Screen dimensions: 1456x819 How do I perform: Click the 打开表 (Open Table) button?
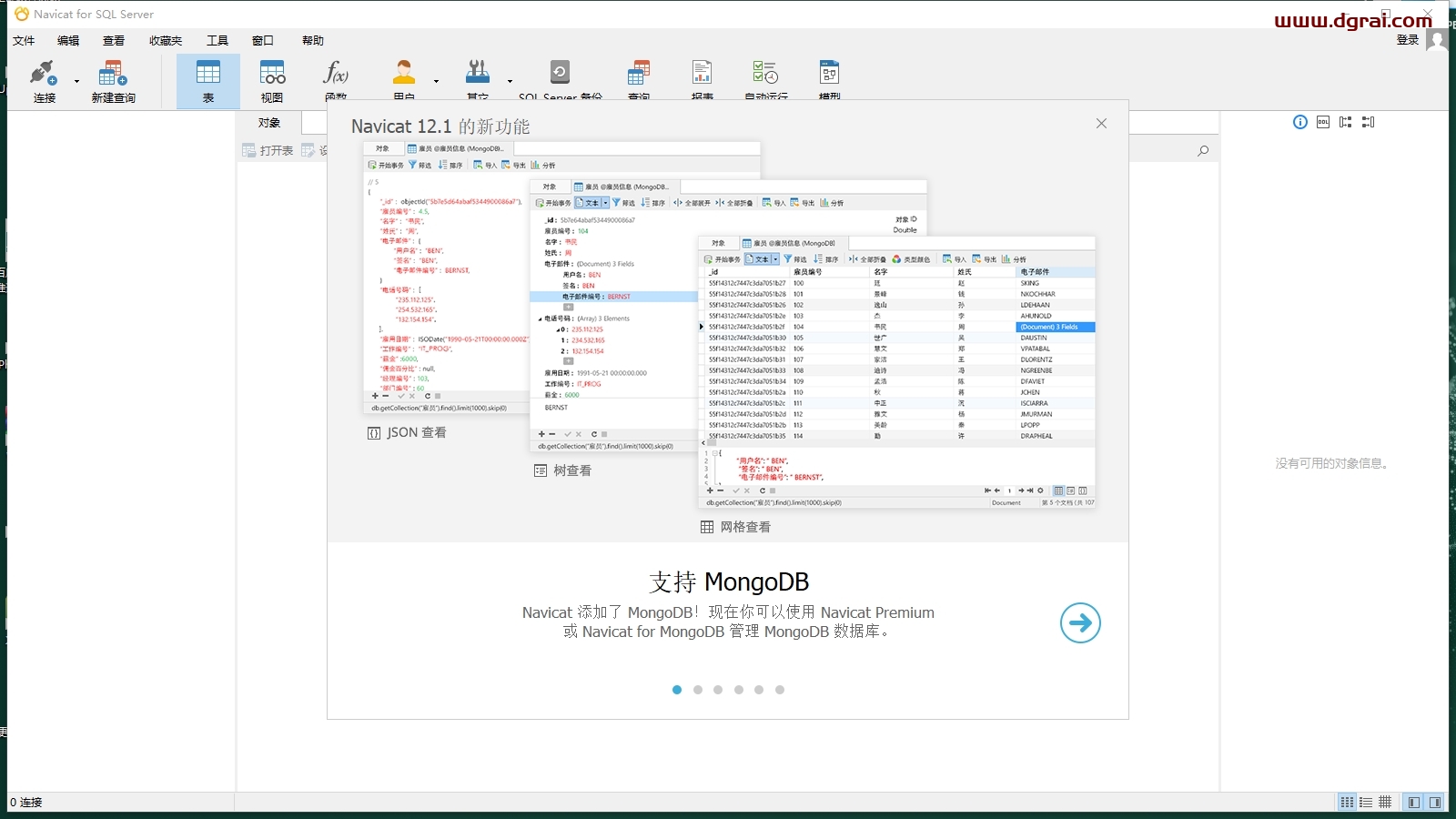268,150
